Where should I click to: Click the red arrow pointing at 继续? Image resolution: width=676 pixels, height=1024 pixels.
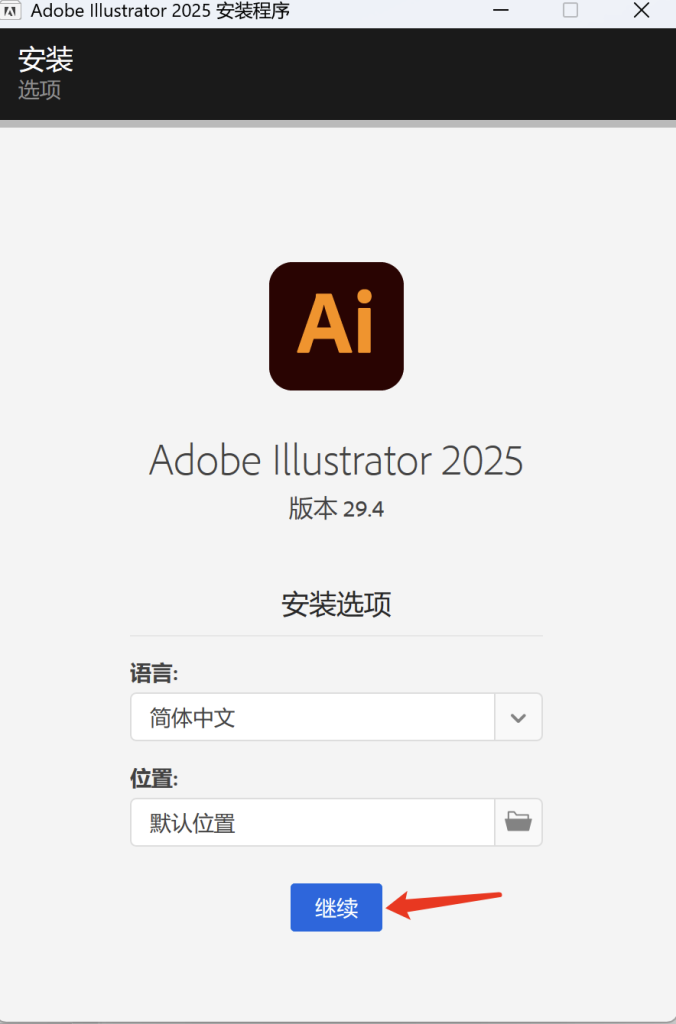444,904
